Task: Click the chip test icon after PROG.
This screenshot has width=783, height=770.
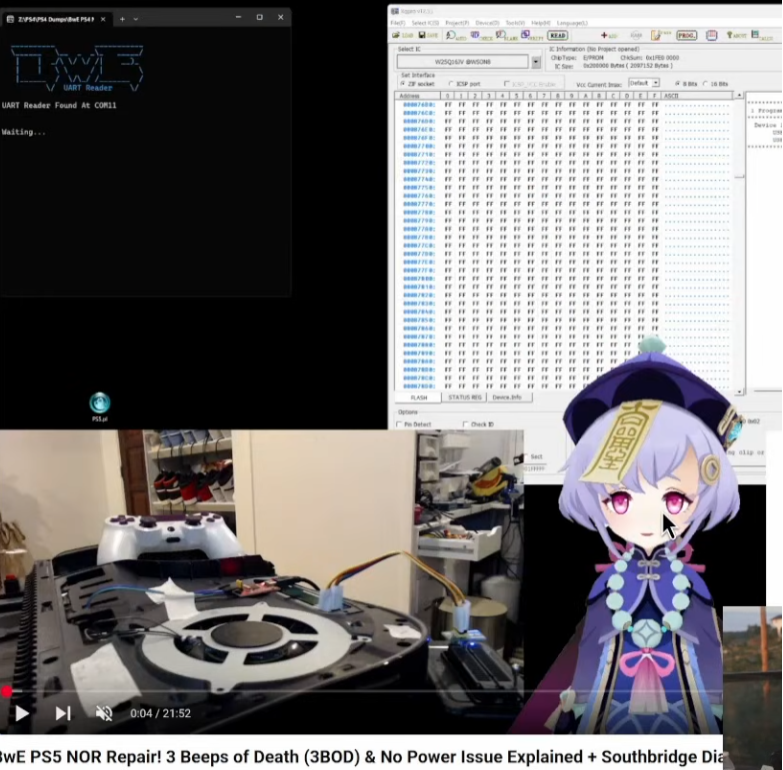Action: pos(712,35)
